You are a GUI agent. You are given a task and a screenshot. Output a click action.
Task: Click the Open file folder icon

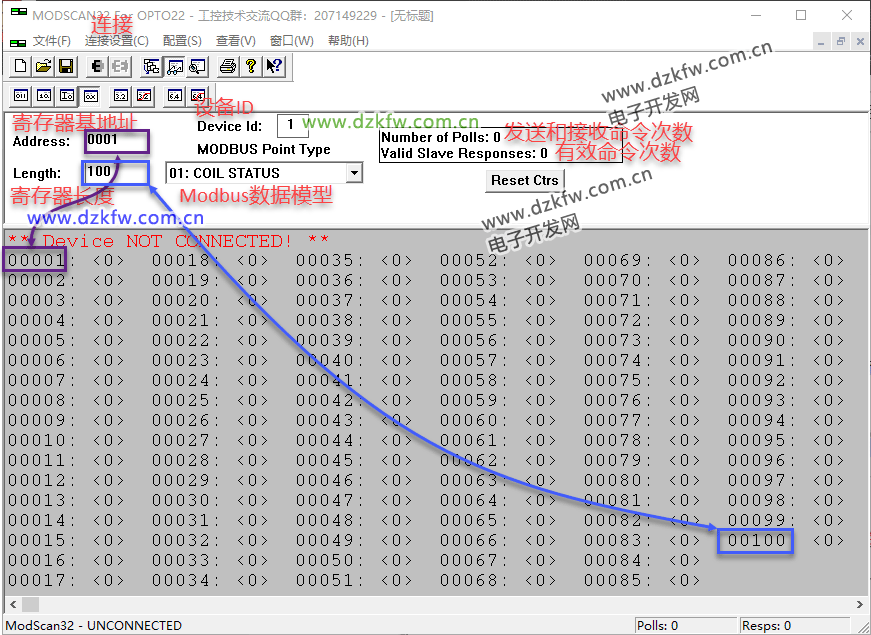pos(43,67)
